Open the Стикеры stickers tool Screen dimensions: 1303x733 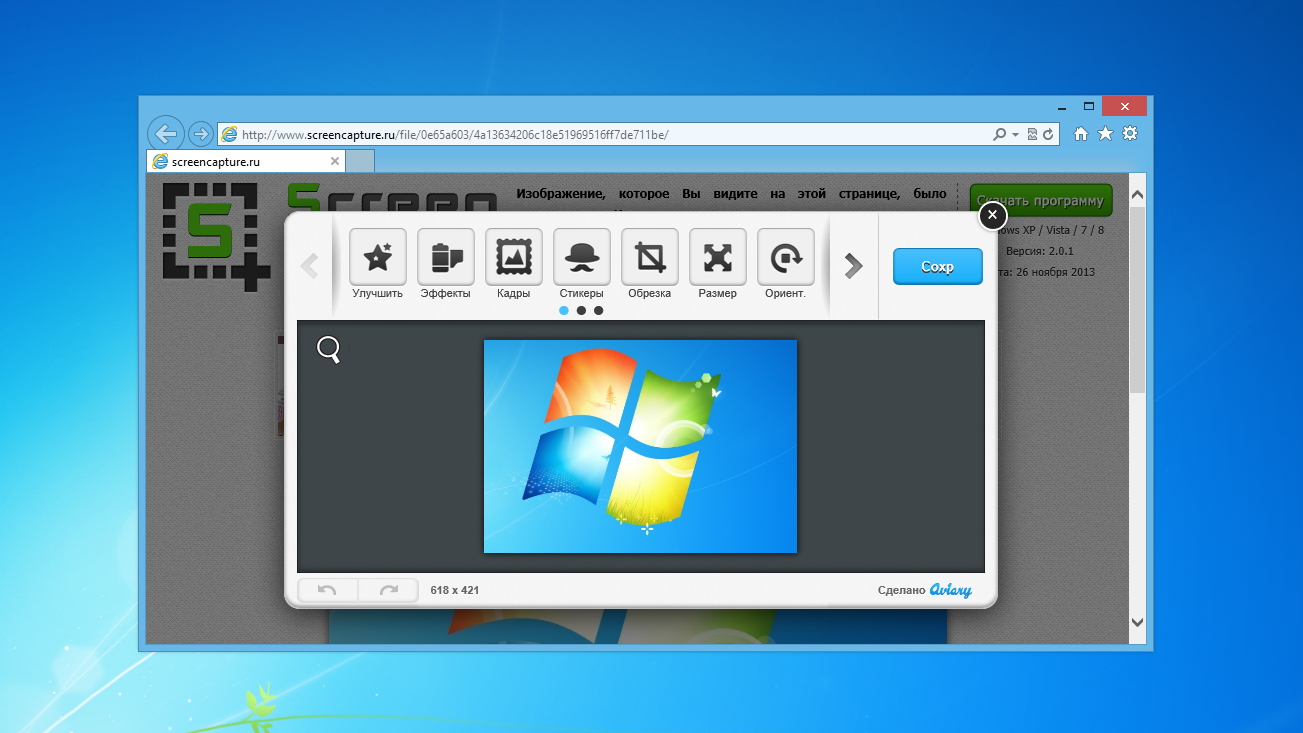(x=581, y=264)
